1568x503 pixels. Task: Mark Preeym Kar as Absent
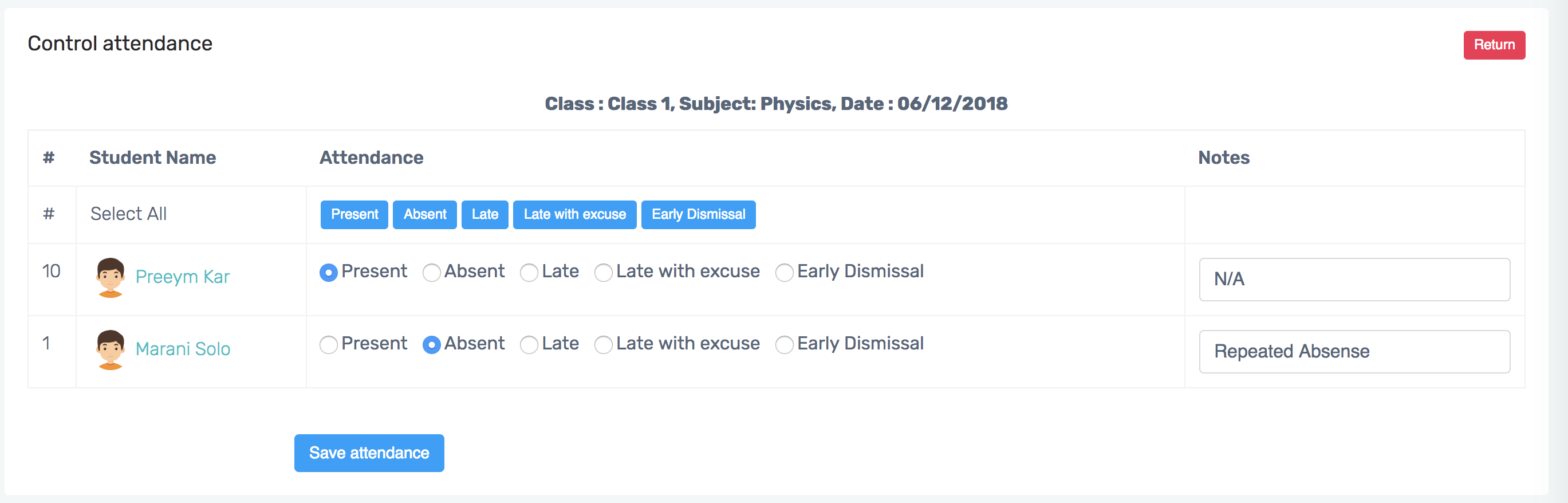[432, 272]
